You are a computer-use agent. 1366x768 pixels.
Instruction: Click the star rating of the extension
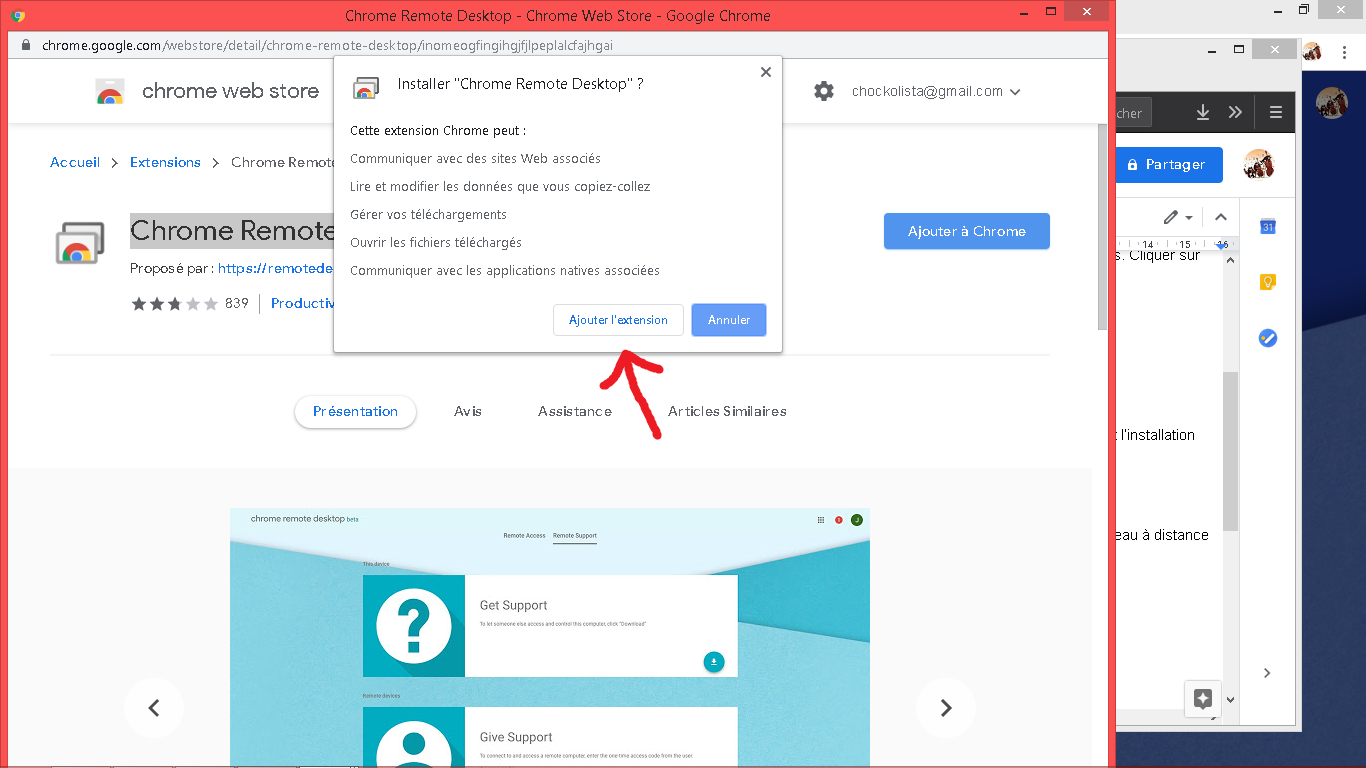(174, 303)
